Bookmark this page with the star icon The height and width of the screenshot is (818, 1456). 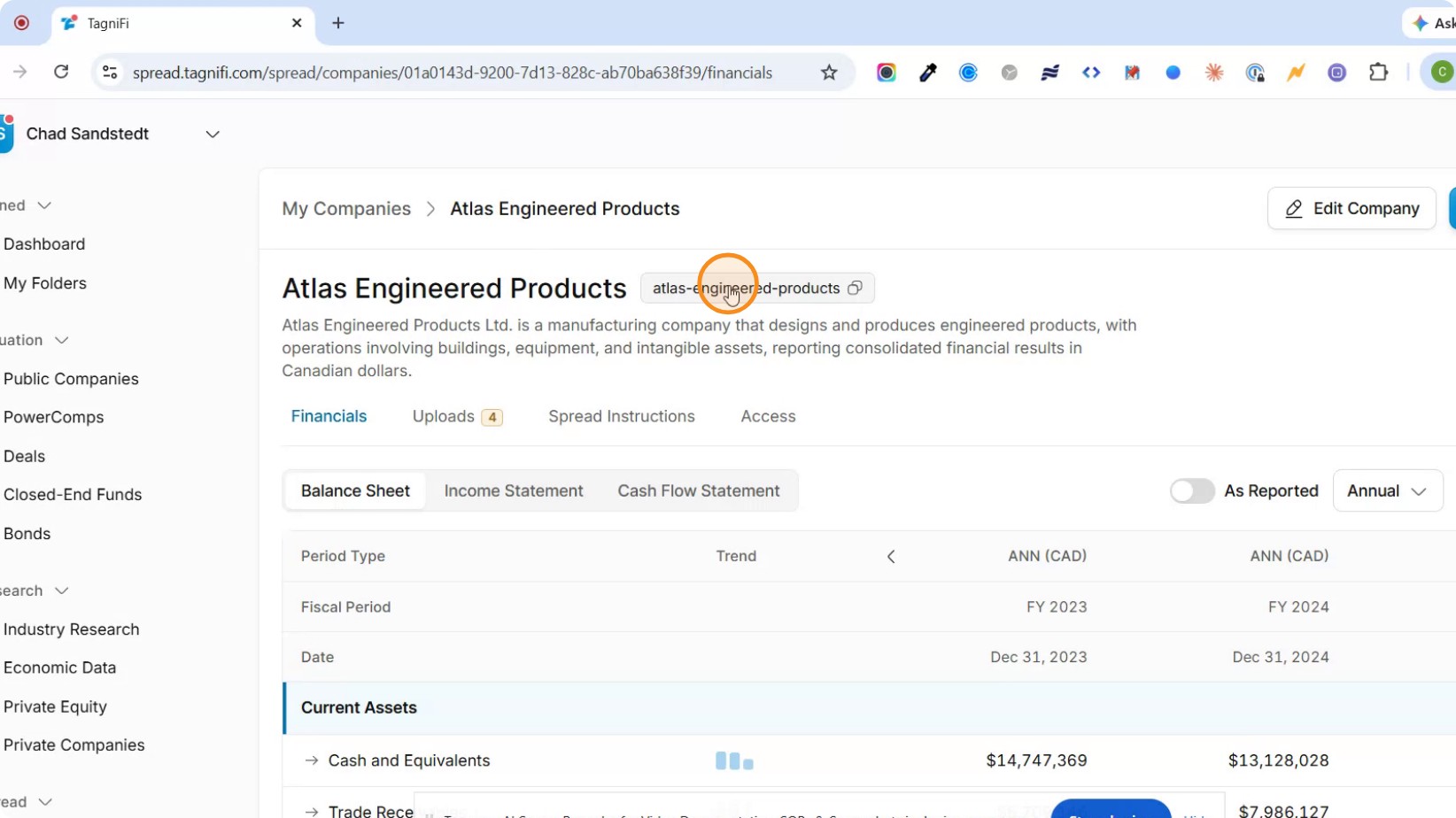click(x=829, y=73)
